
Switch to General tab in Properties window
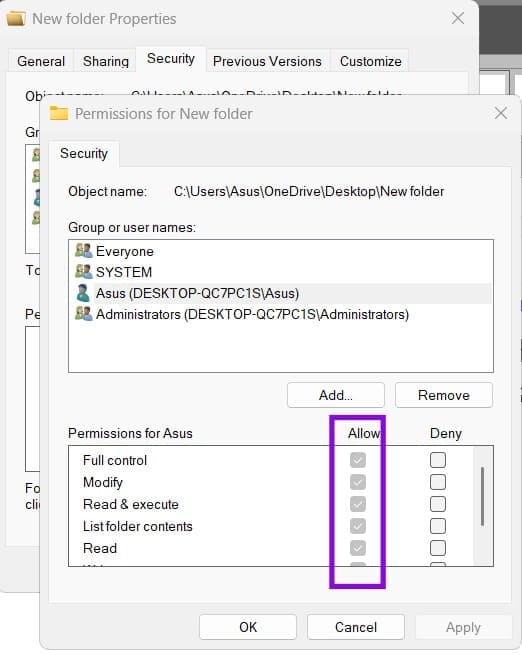click(41, 61)
